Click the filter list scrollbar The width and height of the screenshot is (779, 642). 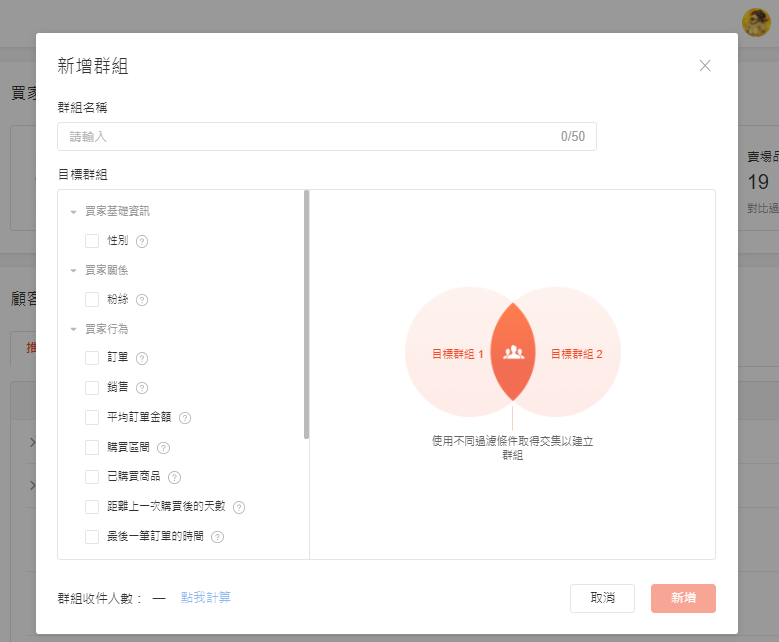(307, 315)
